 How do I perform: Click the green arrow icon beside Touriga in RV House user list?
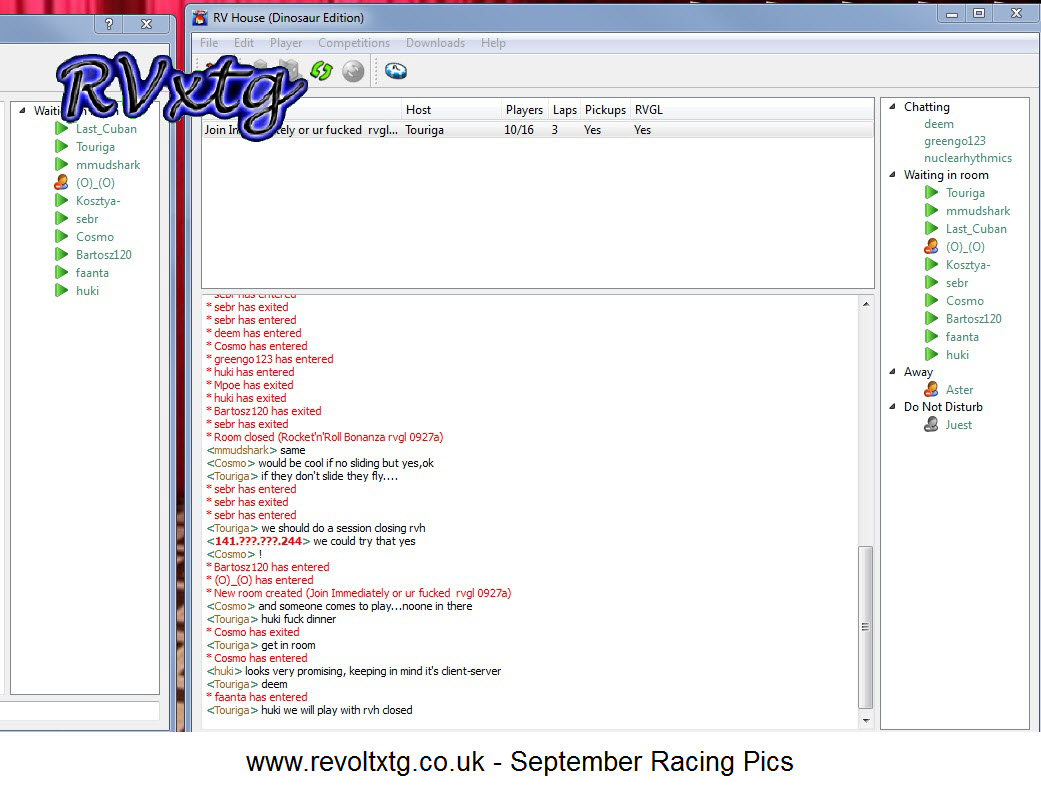click(x=932, y=193)
